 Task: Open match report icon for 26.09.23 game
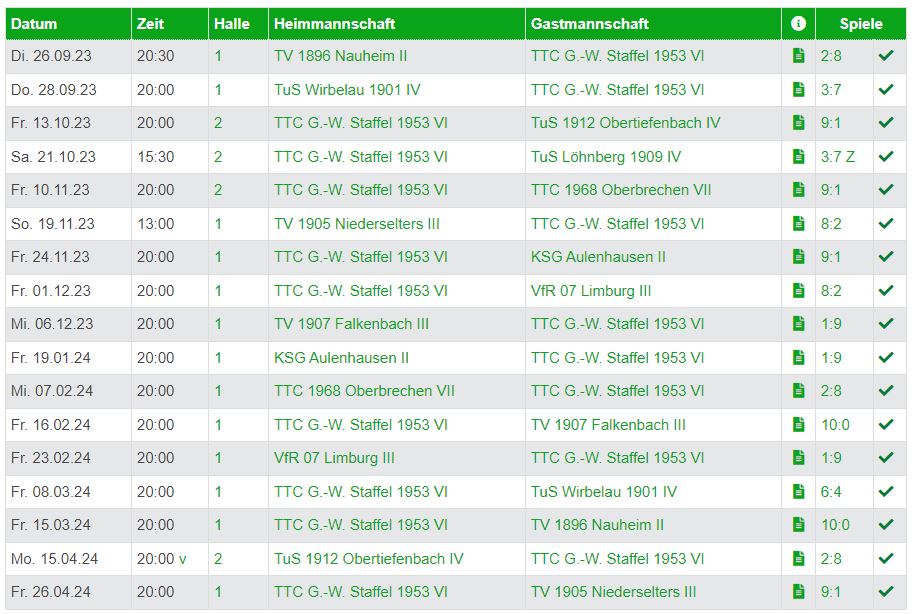(798, 56)
